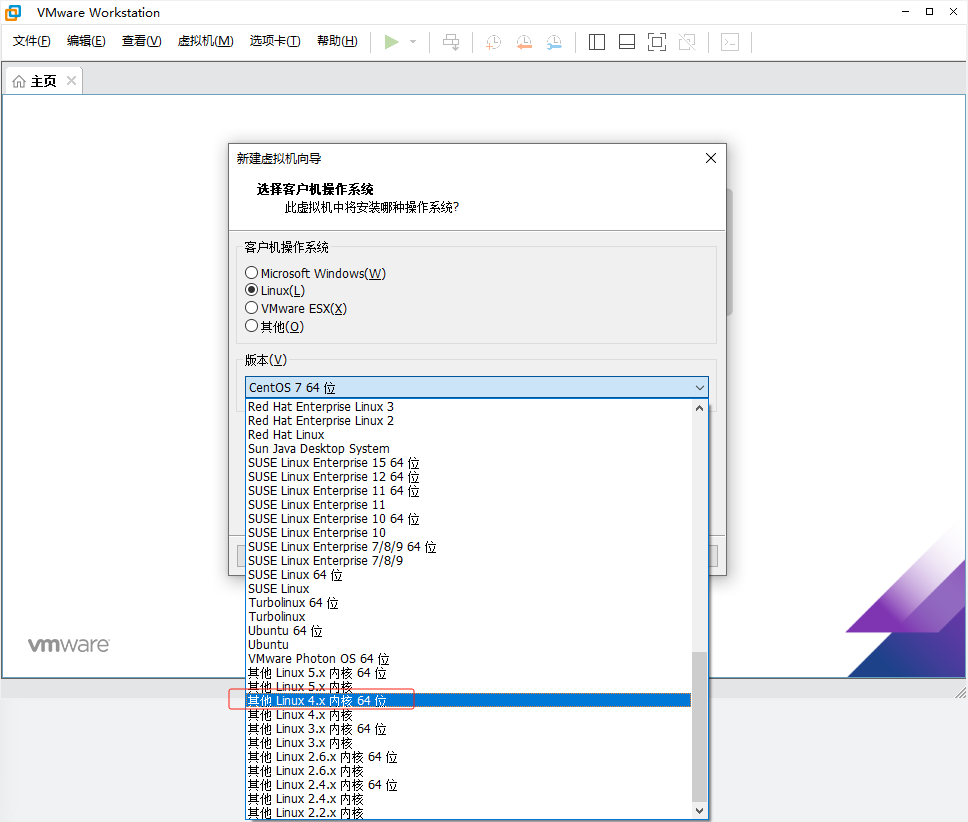
Task: Close the 新建虚拟机向导 dialog
Action: (711, 158)
